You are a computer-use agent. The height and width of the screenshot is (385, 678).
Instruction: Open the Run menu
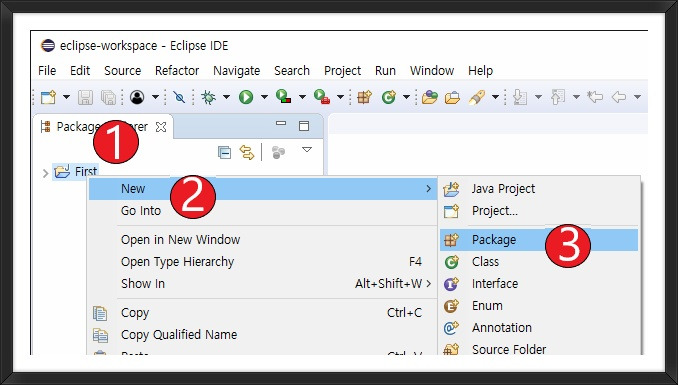click(385, 71)
